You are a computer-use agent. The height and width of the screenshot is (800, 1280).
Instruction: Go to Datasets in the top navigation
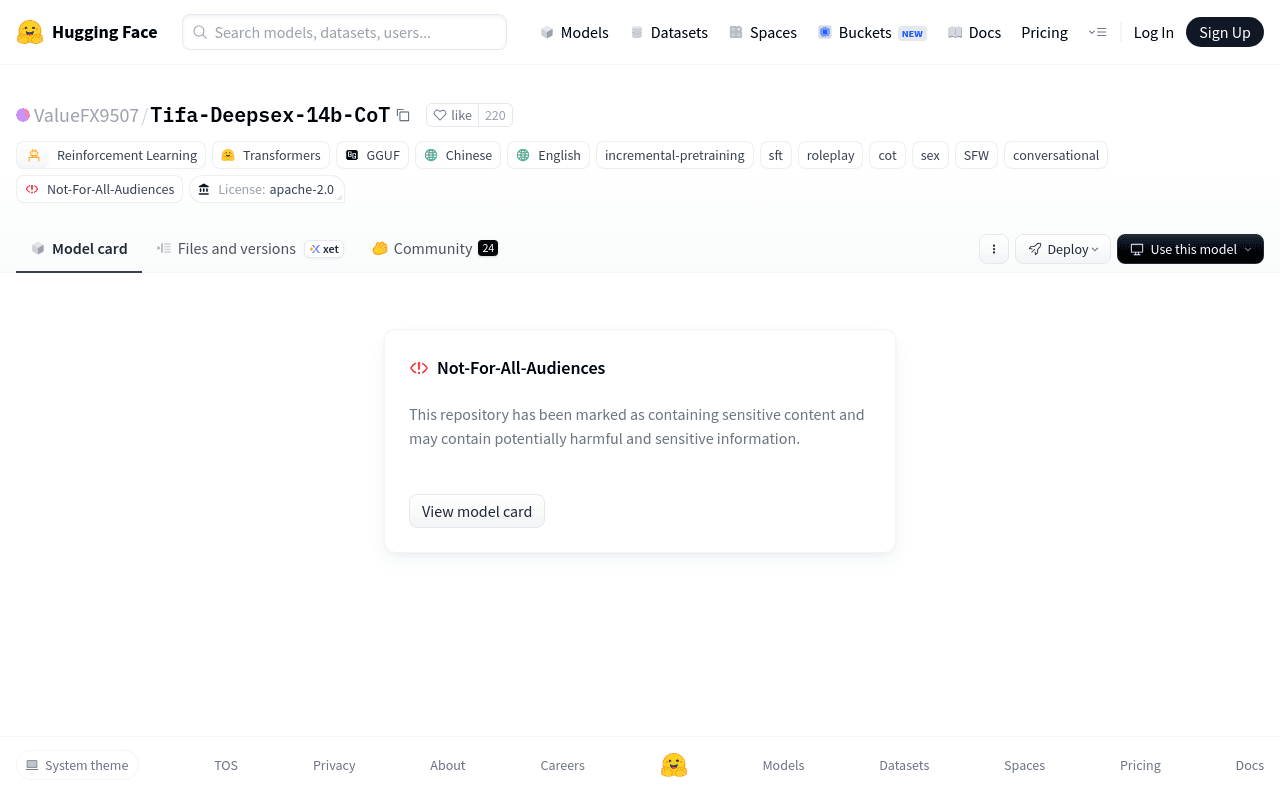[x=669, y=32]
